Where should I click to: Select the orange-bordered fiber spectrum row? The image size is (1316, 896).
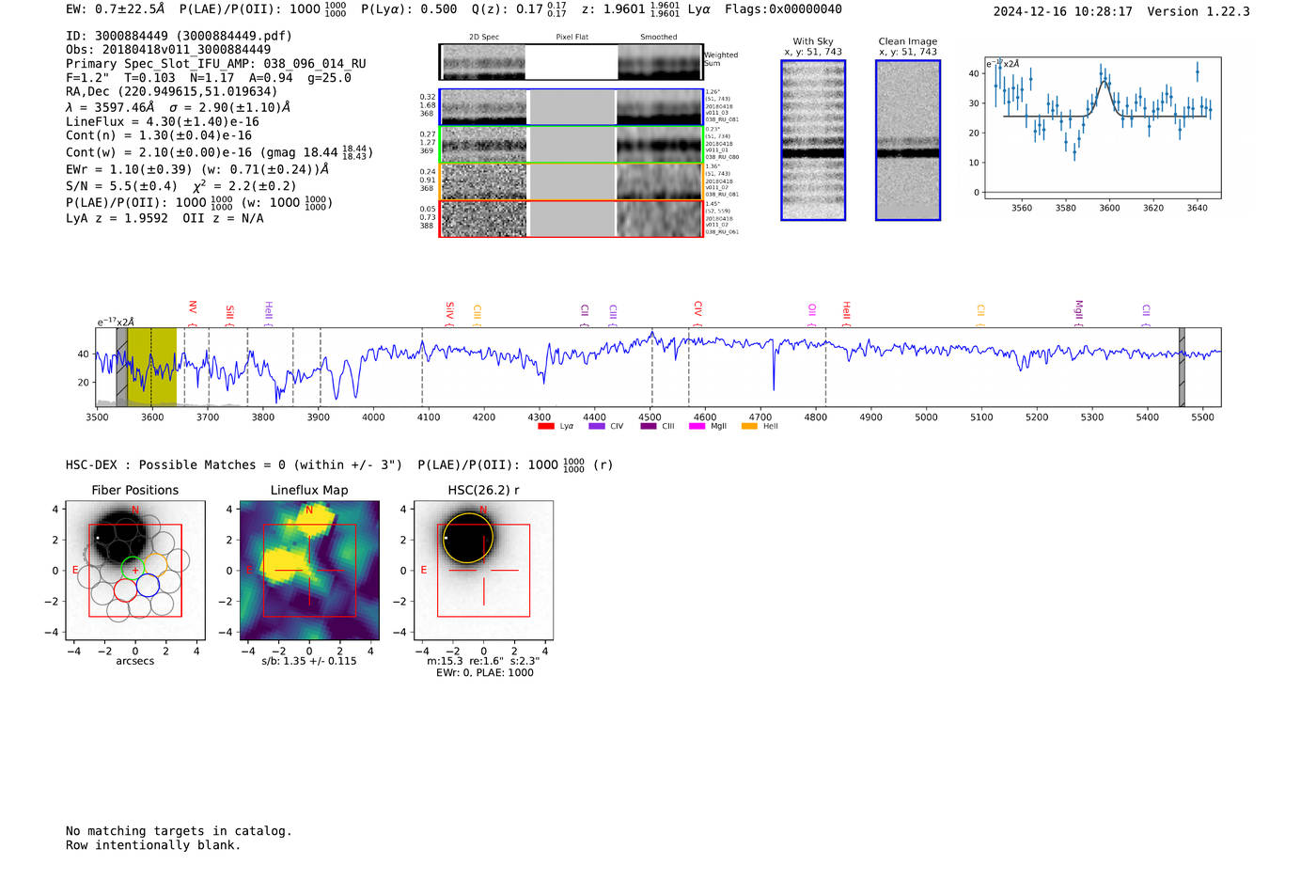point(571,181)
